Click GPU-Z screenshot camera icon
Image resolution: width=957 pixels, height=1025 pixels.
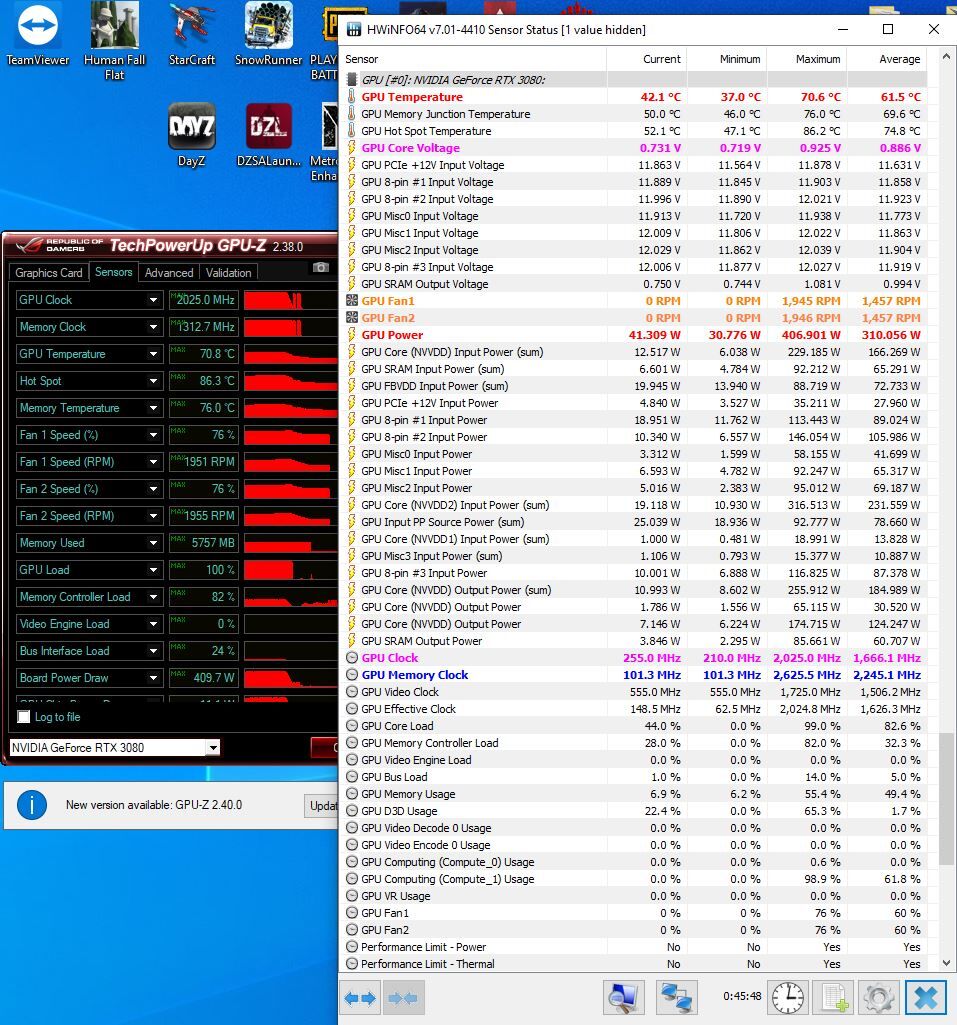pyautogui.click(x=320, y=267)
